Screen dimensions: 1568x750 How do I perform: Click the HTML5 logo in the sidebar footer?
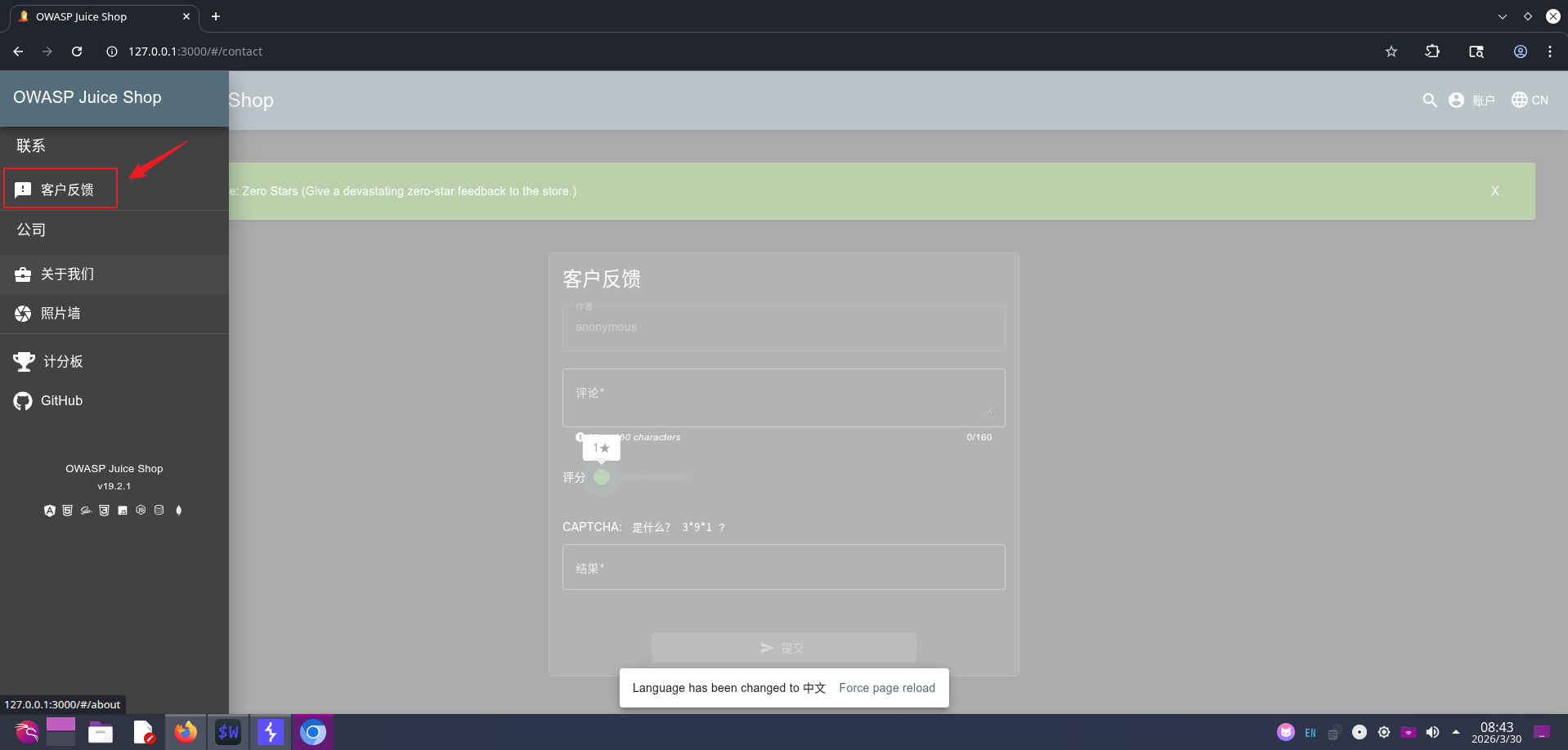(68, 511)
